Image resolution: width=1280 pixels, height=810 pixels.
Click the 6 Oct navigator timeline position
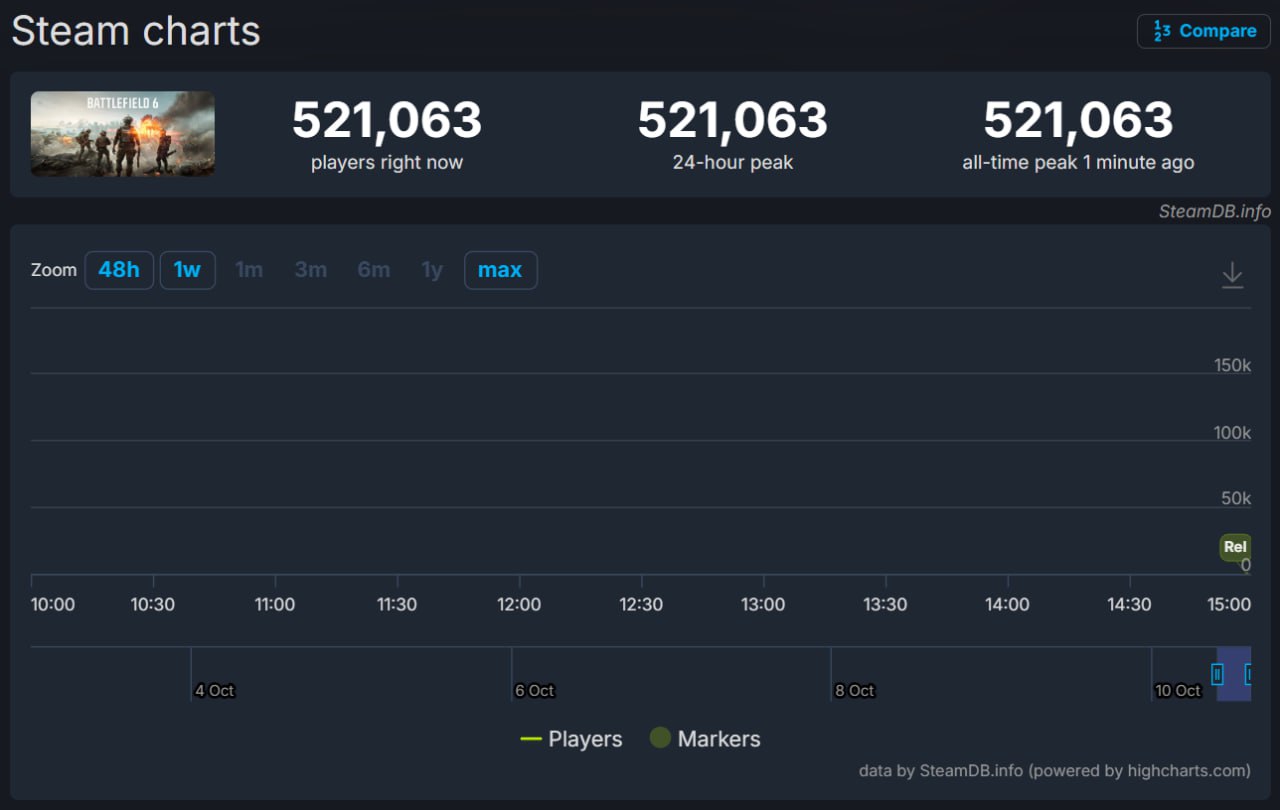(x=534, y=690)
